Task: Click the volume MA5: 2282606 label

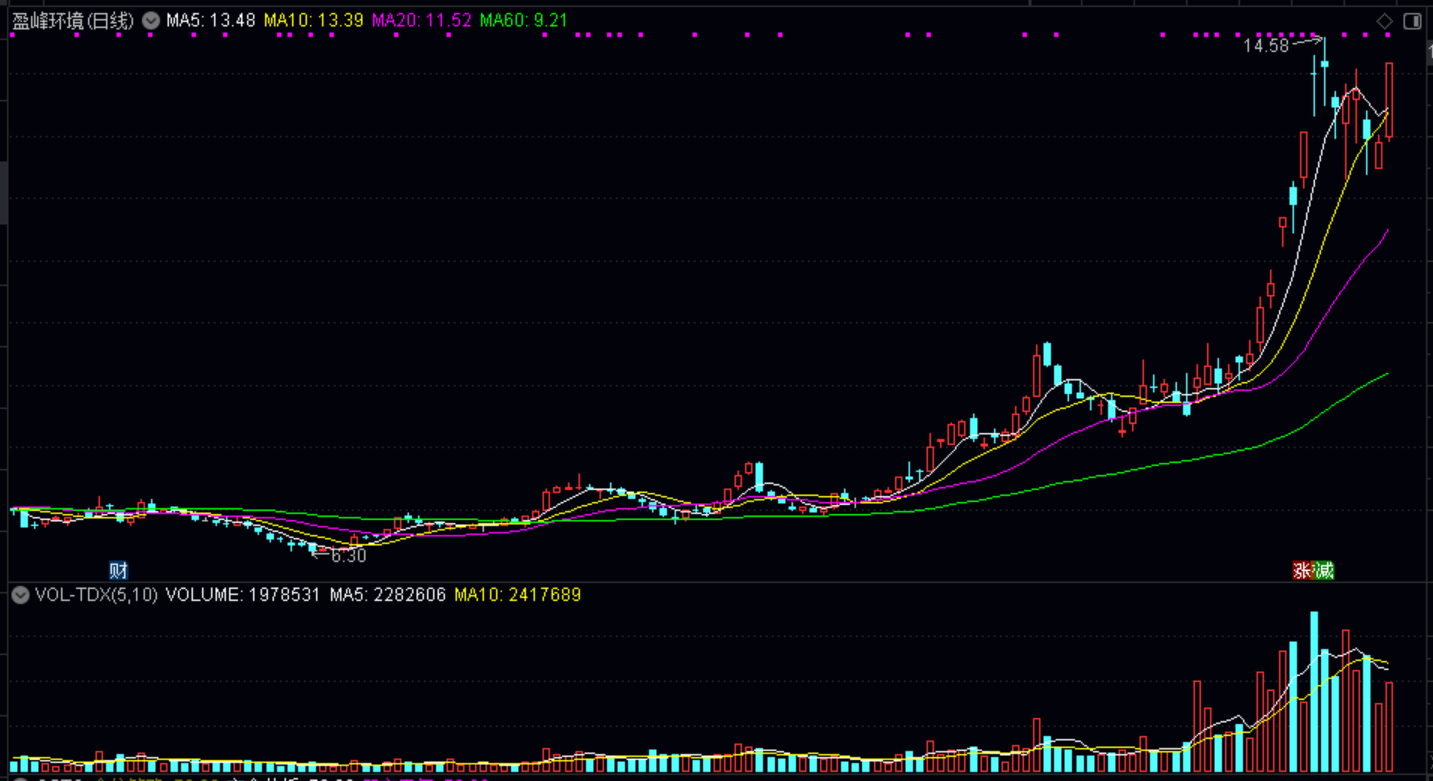Action: 388,595
